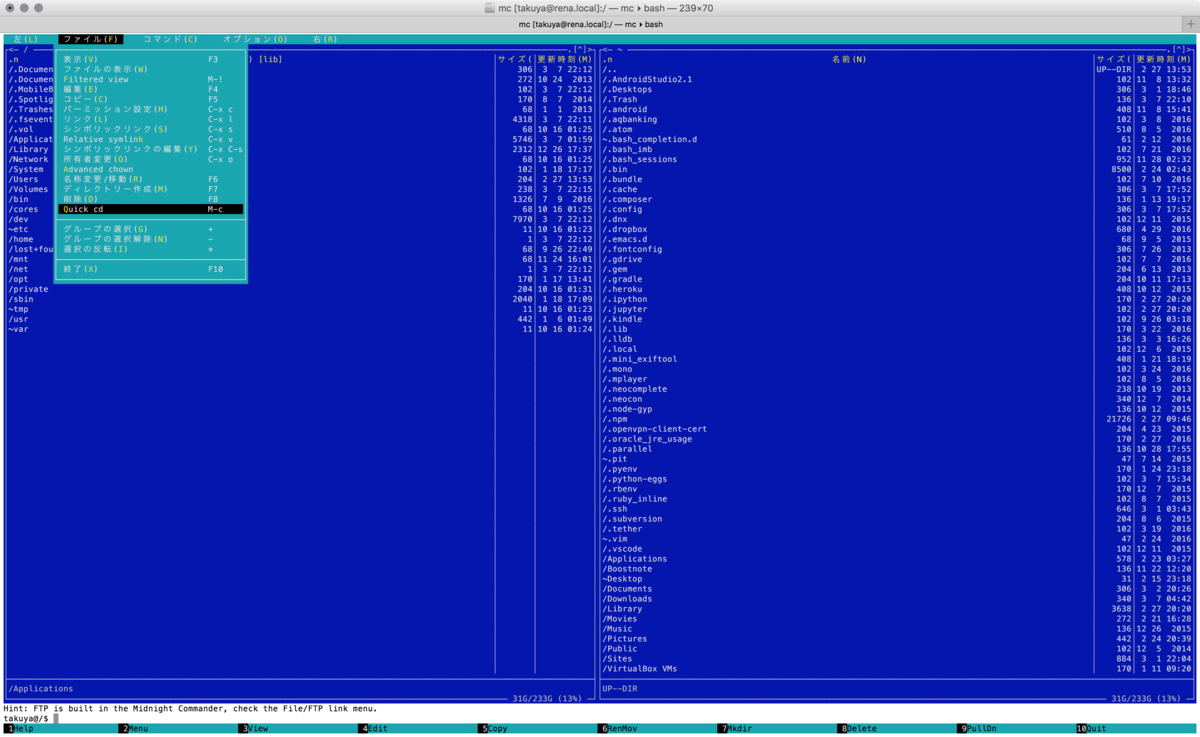This screenshot has height=737, width=1200.
Task: Select the /Boostnote directory row
Action: tap(897, 569)
